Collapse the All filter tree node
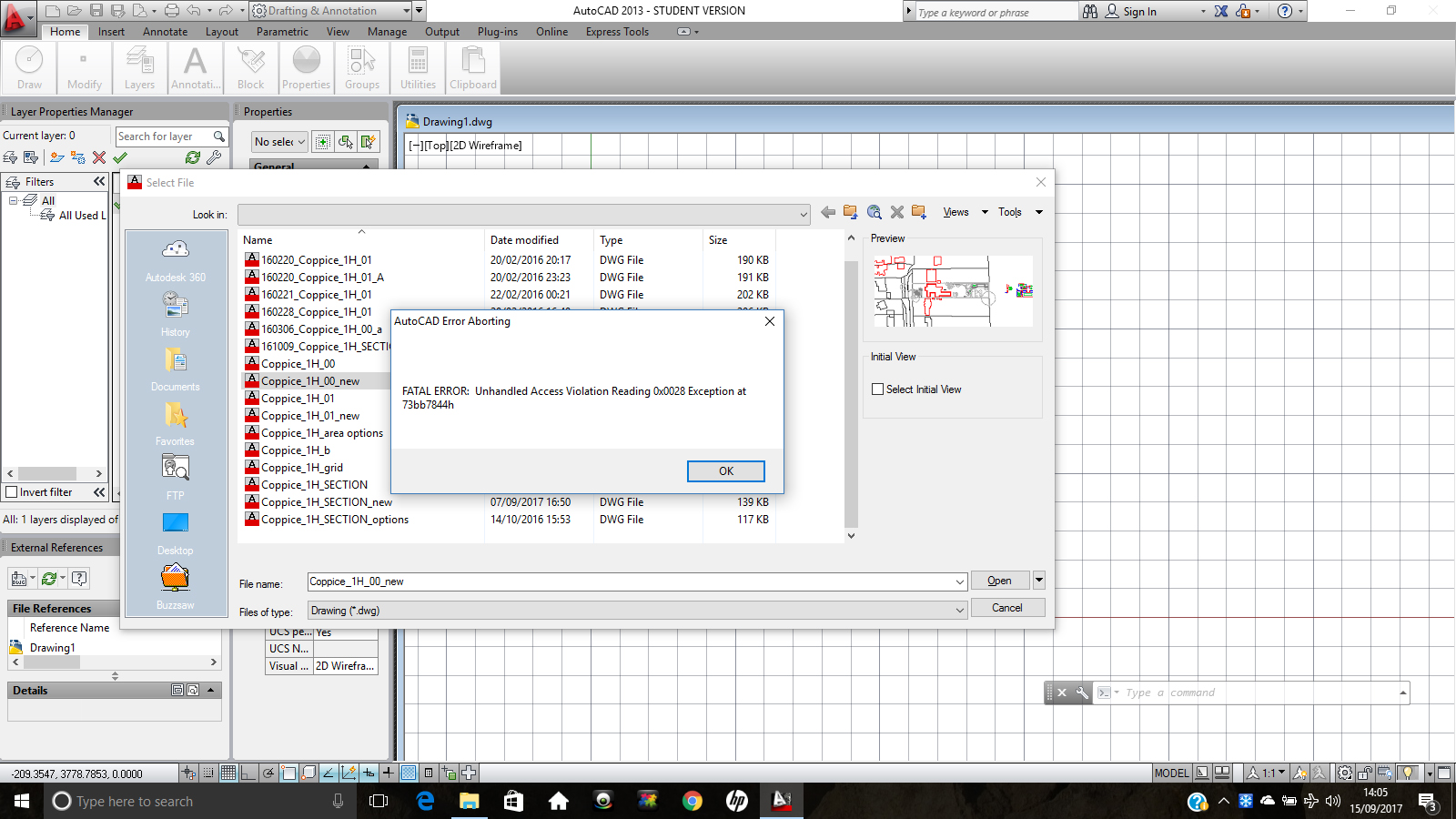Image resolution: width=1456 pixels, height=819 pixels. [13, 200]
